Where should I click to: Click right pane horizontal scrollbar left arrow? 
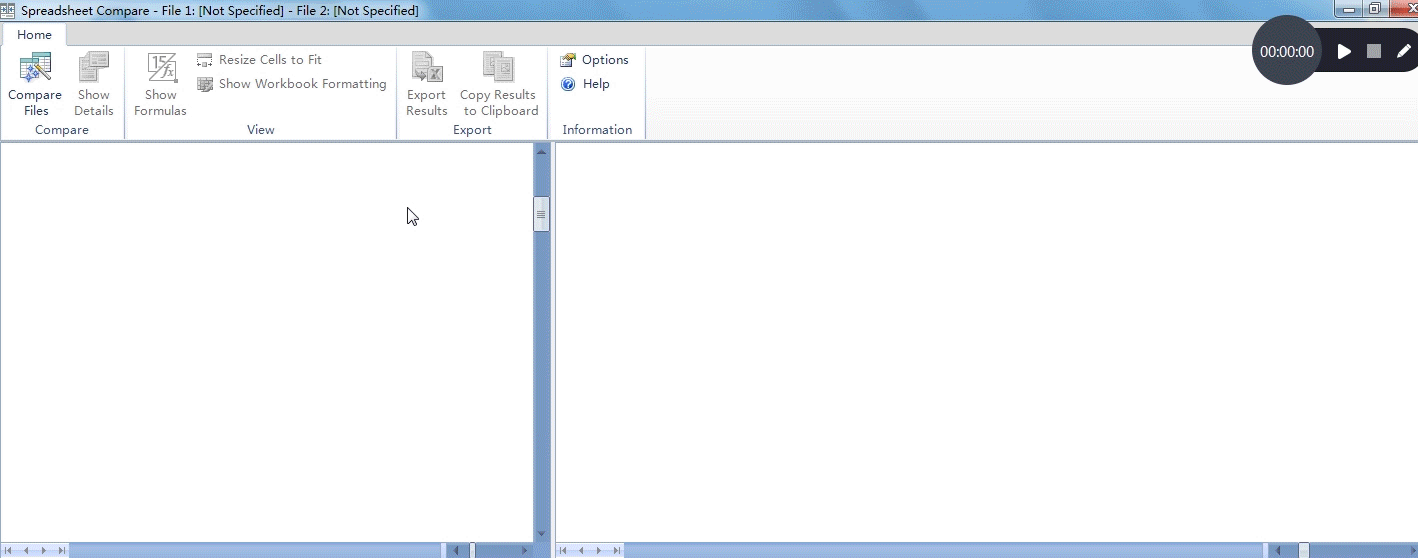click(1279, 551)
